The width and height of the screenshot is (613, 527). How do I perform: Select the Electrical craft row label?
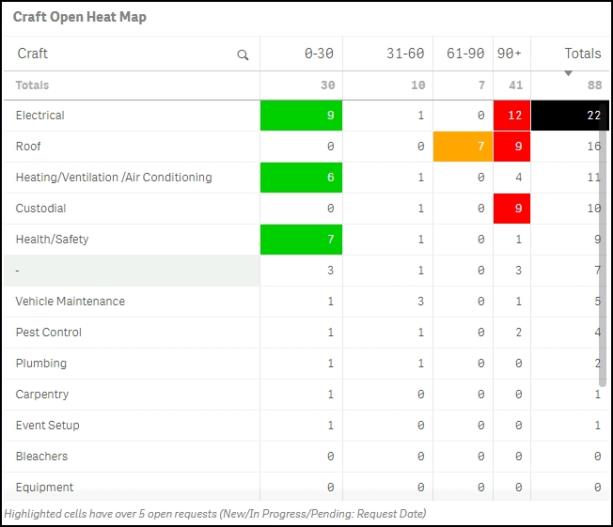click(40, 115)
